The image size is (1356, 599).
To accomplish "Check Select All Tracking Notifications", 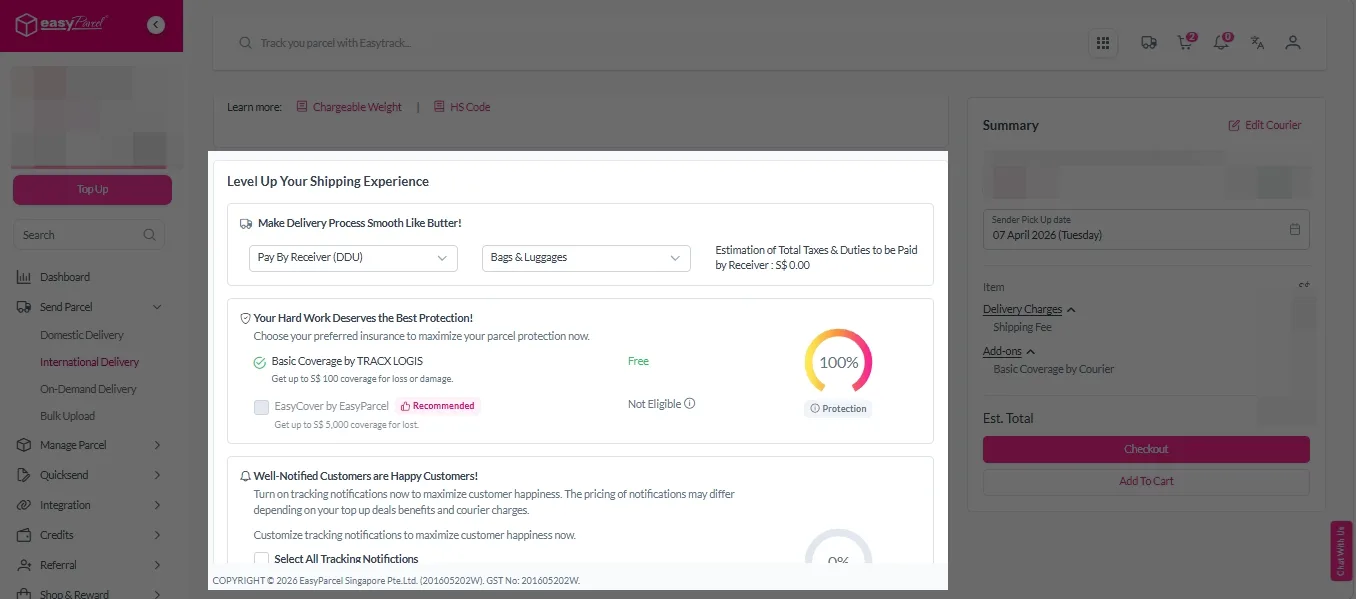I will tap(262, 559).
